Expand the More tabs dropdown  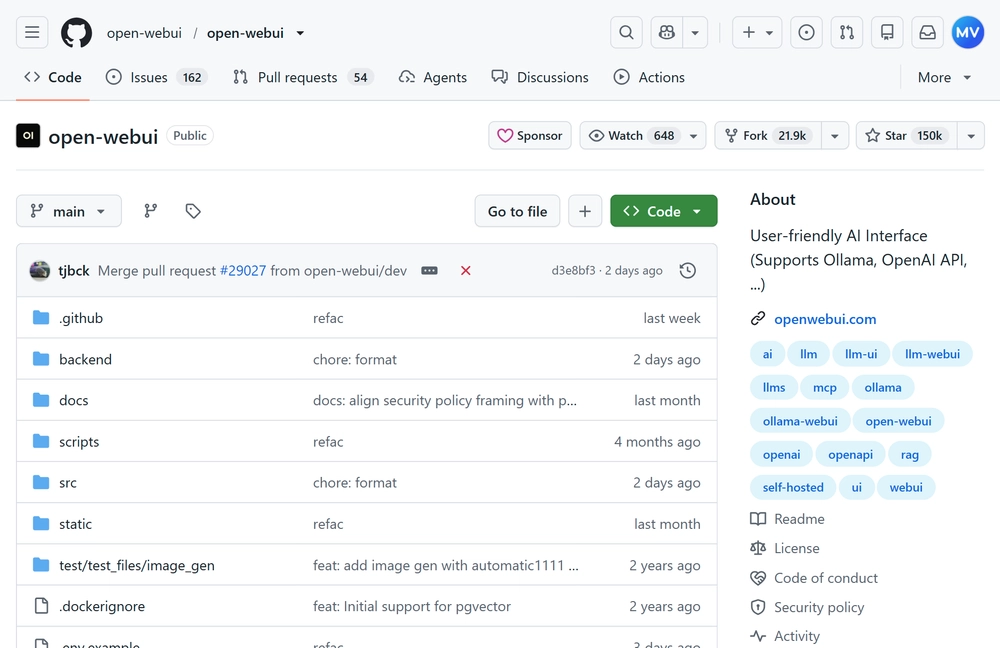[x=945, y=78]
